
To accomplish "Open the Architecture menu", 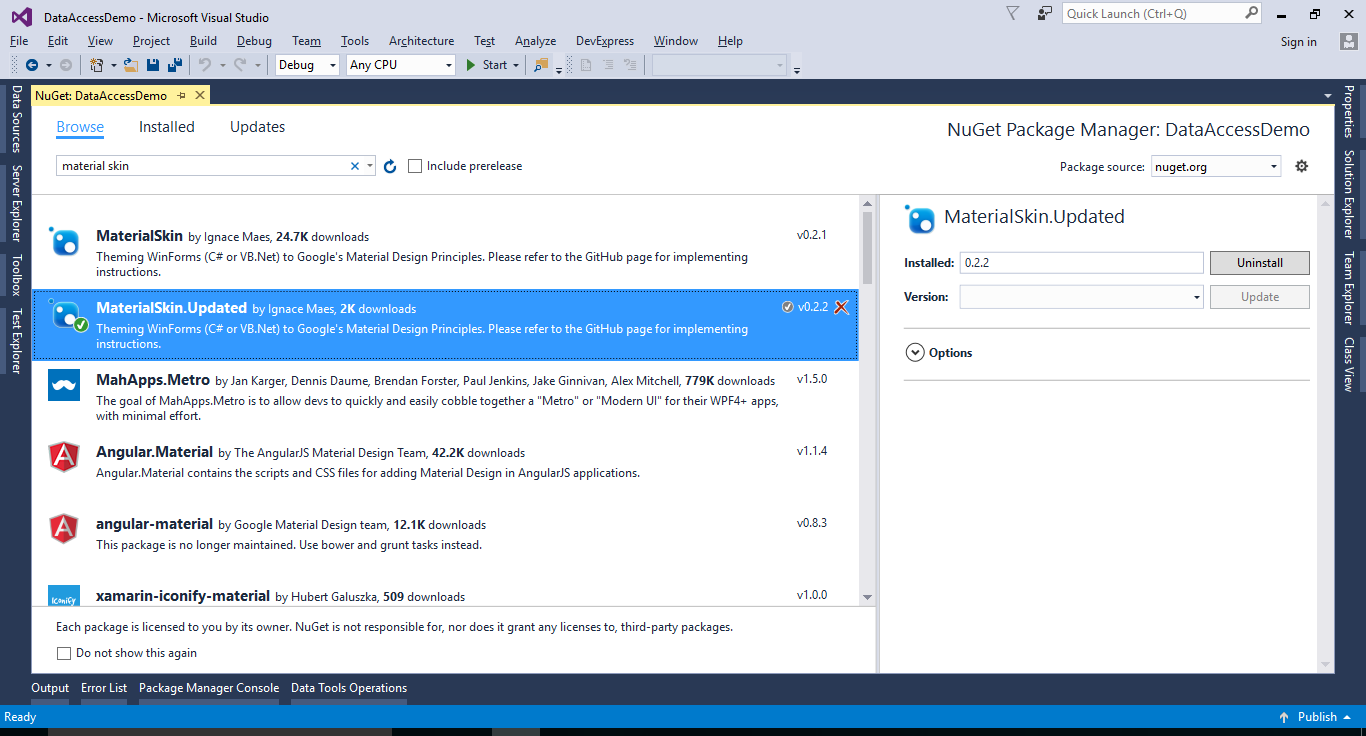I will (421, 41).
